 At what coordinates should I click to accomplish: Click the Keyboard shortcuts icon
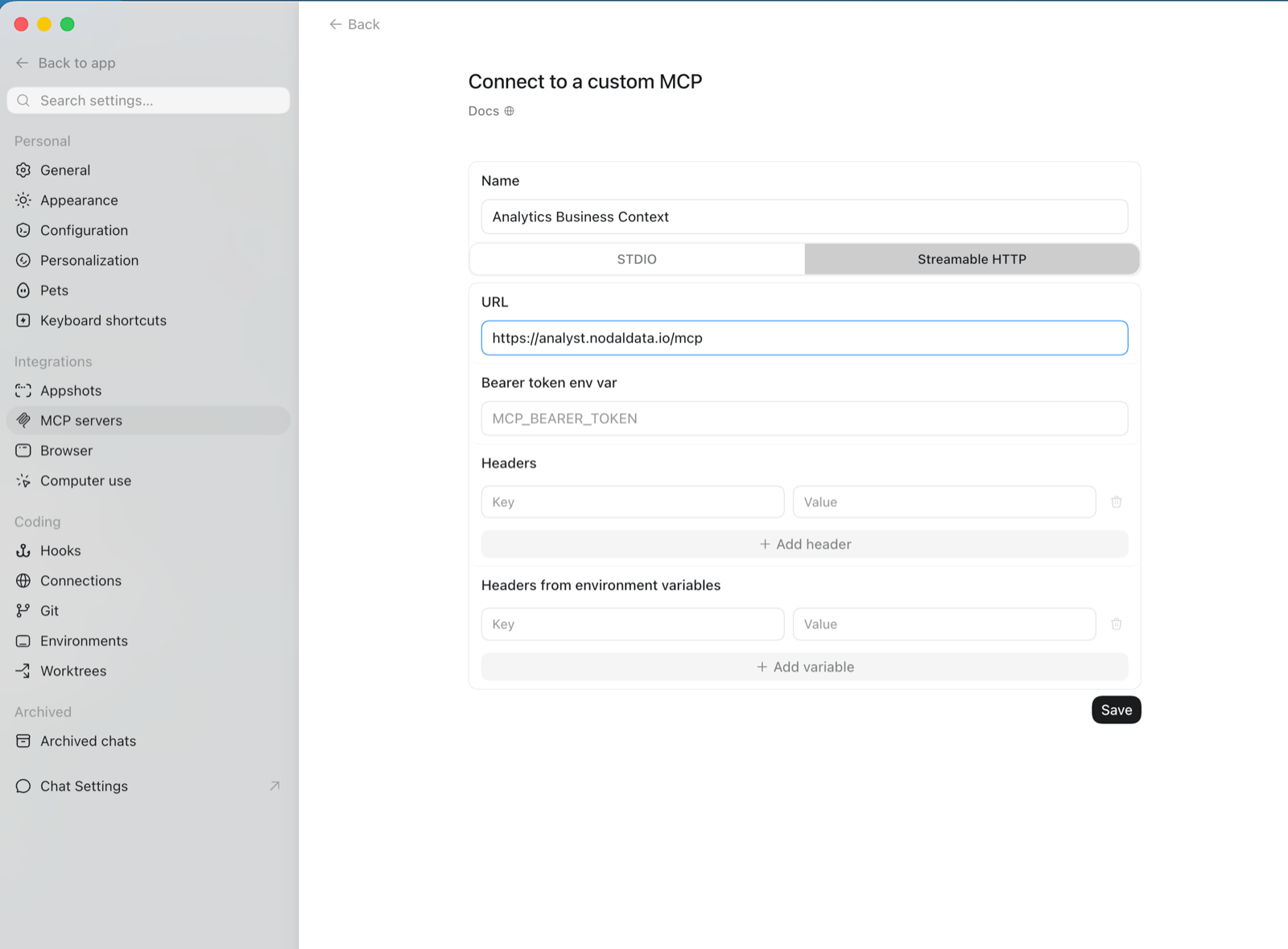pos(23,320)
